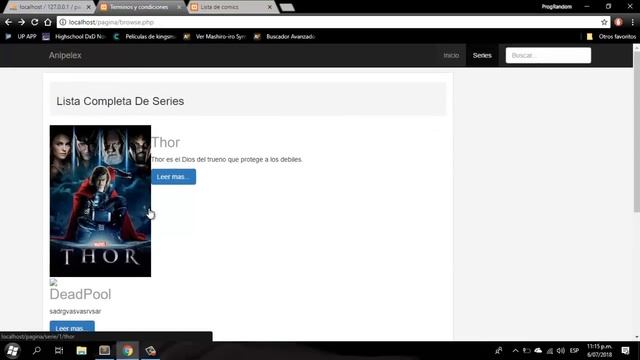Open the UP APP bookmark

tap(21, 37)
